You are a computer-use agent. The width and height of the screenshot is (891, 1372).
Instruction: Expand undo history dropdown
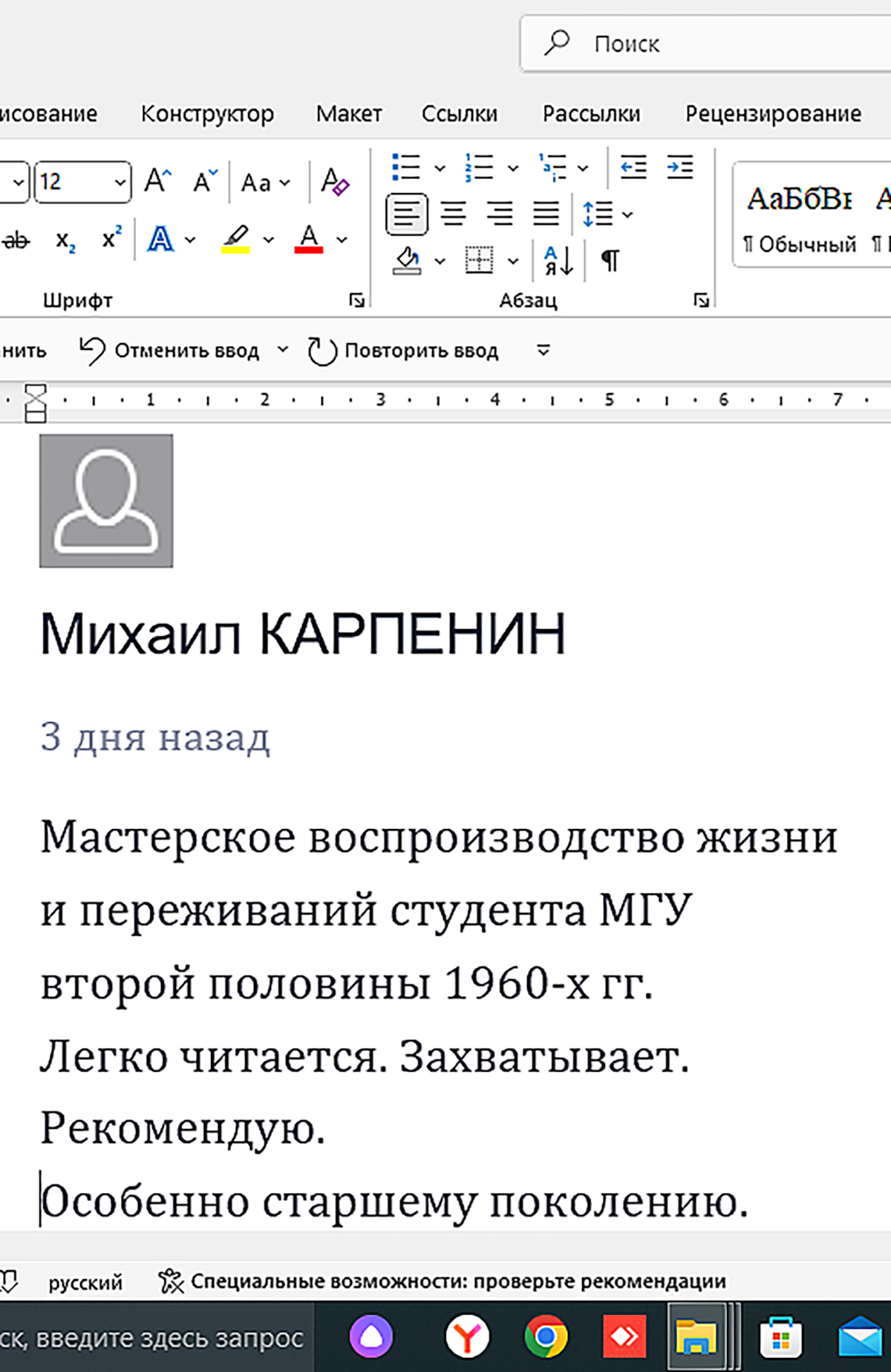click(283, 349)
